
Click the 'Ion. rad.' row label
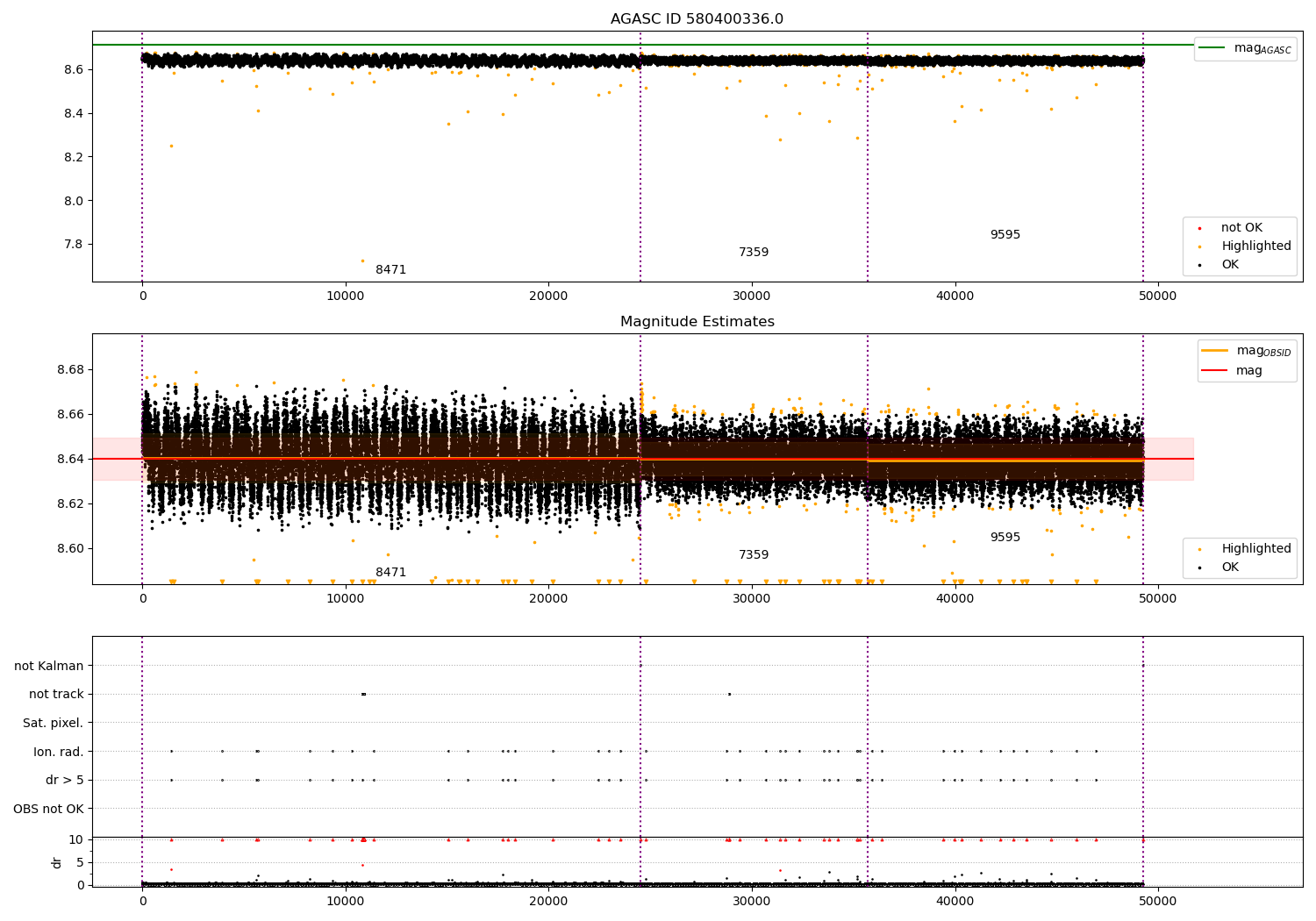pos(59,752)
